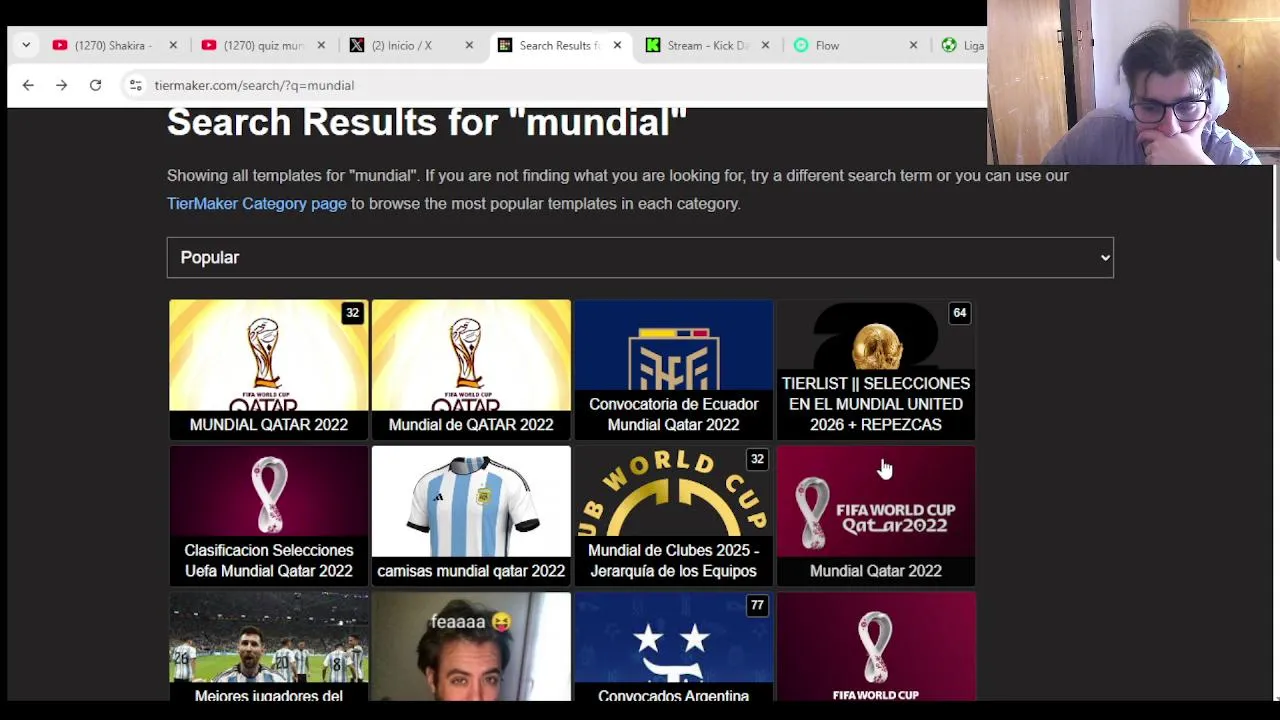Open the Mejores jugadores del template
This screenshot has height=720, width=1280.
pyautogui.click(x=269, y=647)
